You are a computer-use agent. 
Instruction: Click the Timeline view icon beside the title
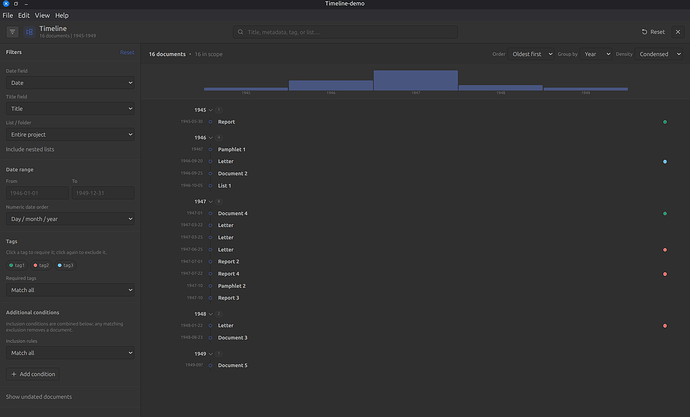pos(29,32)
